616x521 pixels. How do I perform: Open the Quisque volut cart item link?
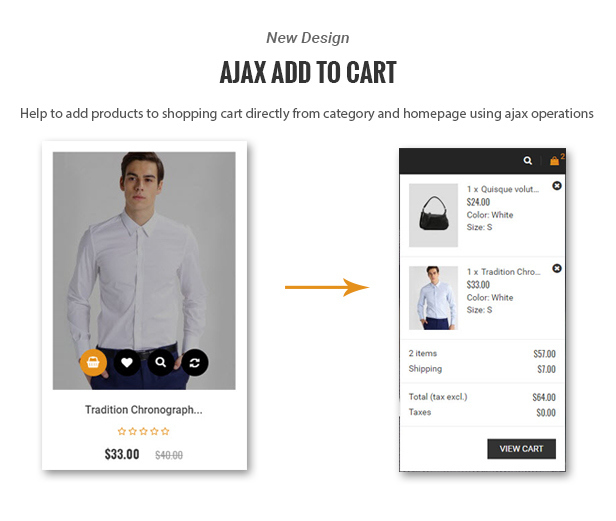tap(510, 189)
